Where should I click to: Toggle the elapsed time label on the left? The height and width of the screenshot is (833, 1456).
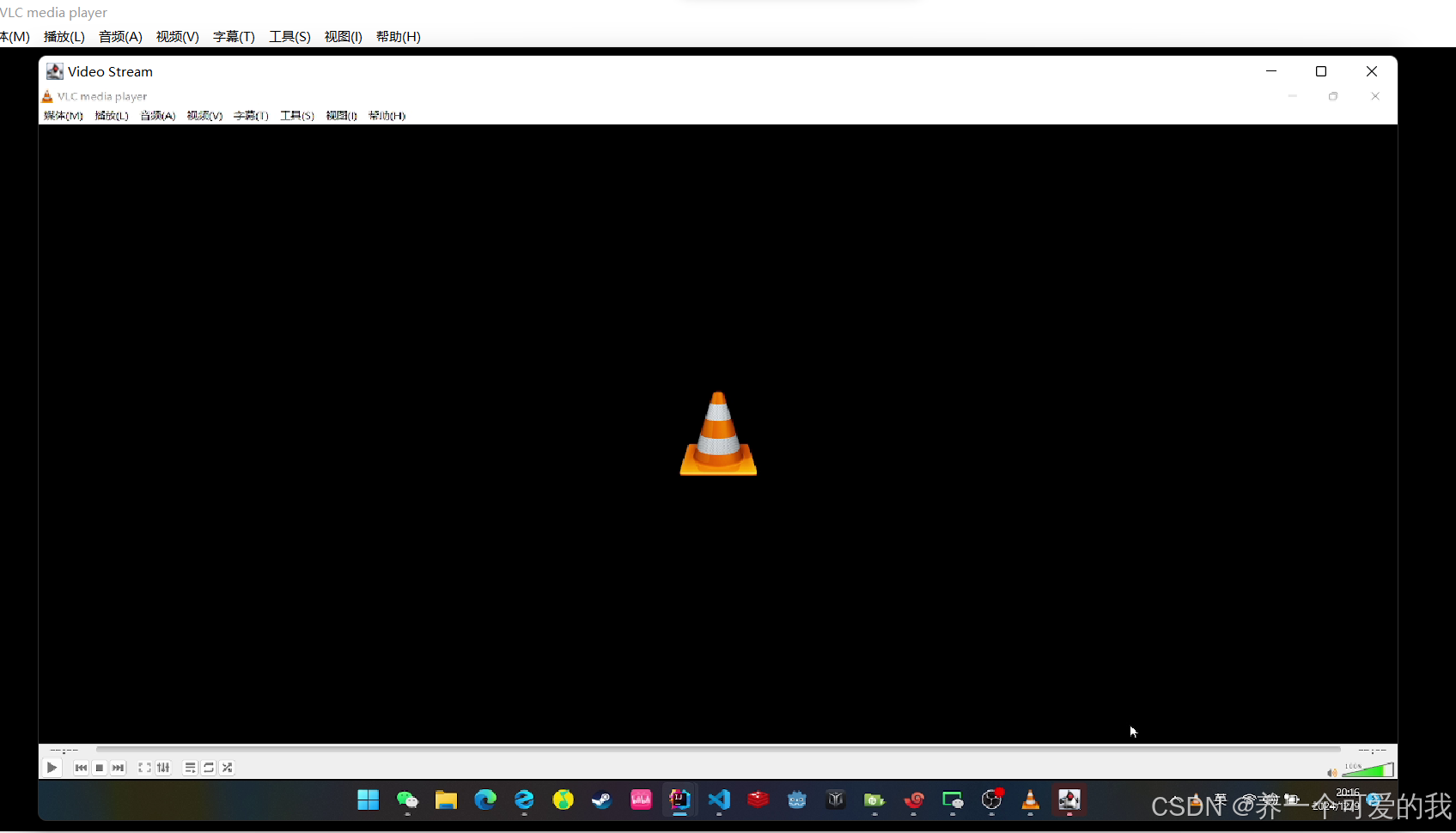(64, 751)
